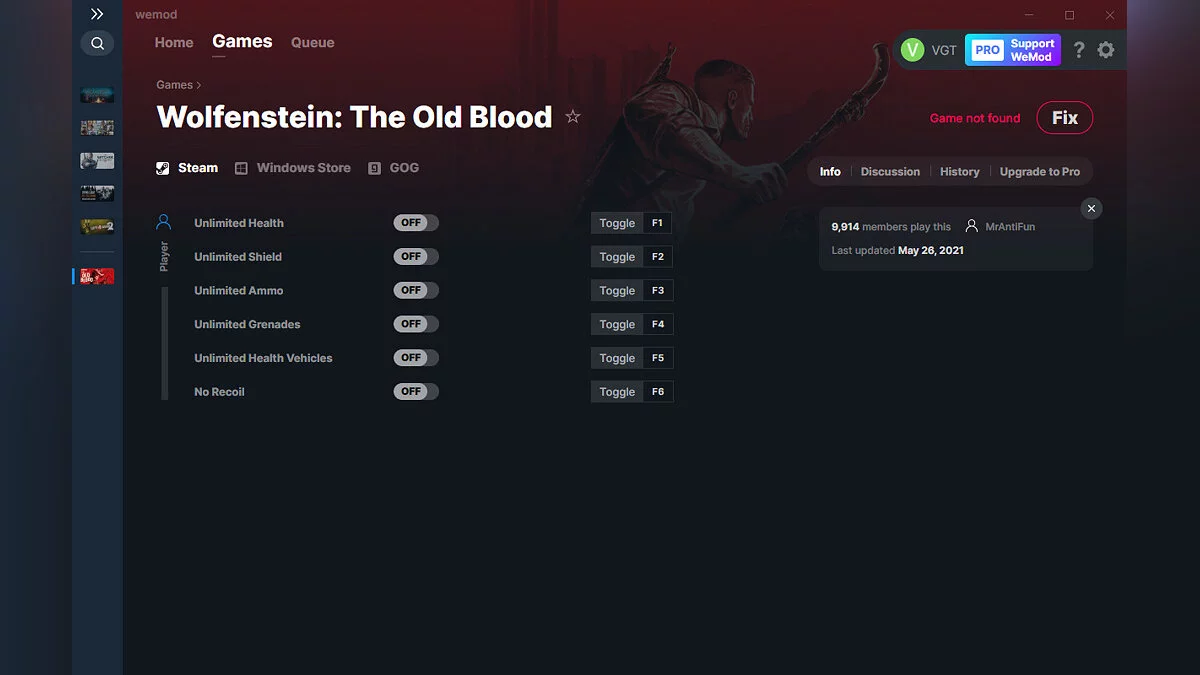The height and width of the screenshot is (675, 1200).
Task: Open search with the magnifier icon
Action: 97,43
